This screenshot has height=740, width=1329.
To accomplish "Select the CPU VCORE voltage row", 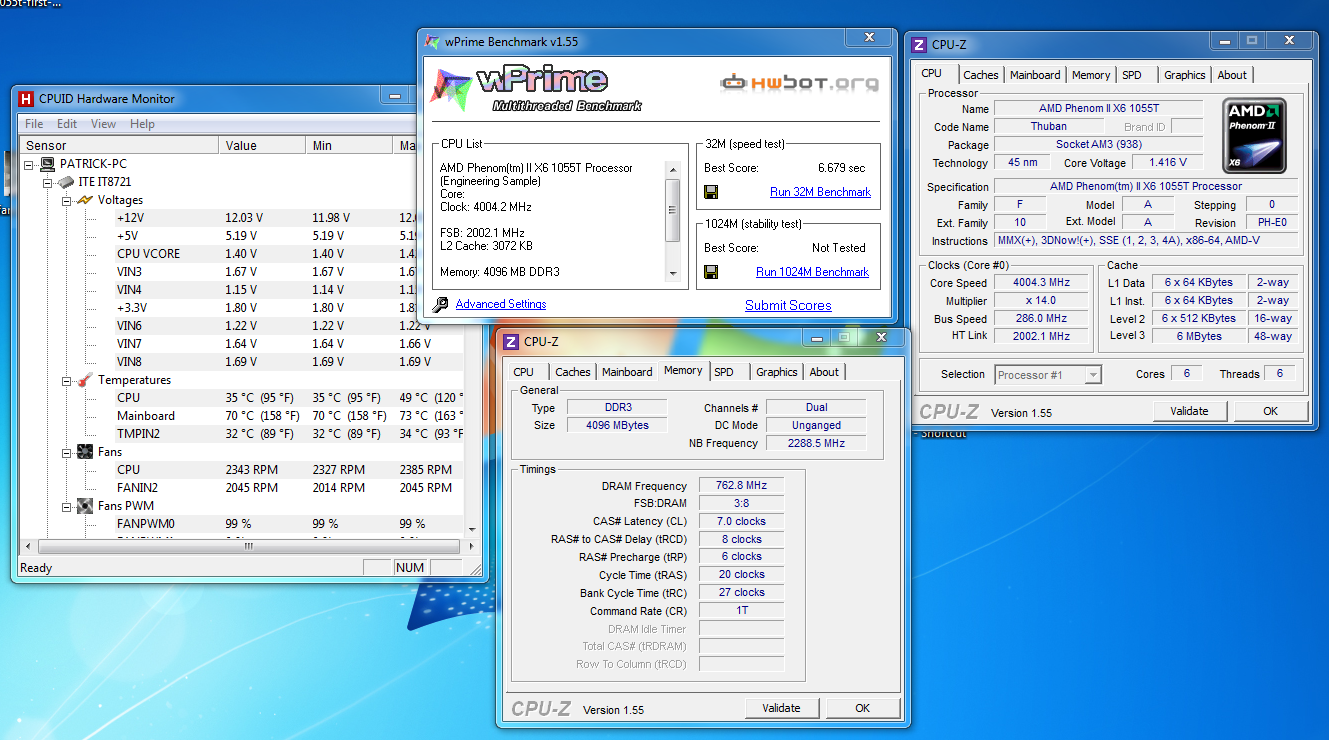I will pyautogui.click(x=241, y=254).
